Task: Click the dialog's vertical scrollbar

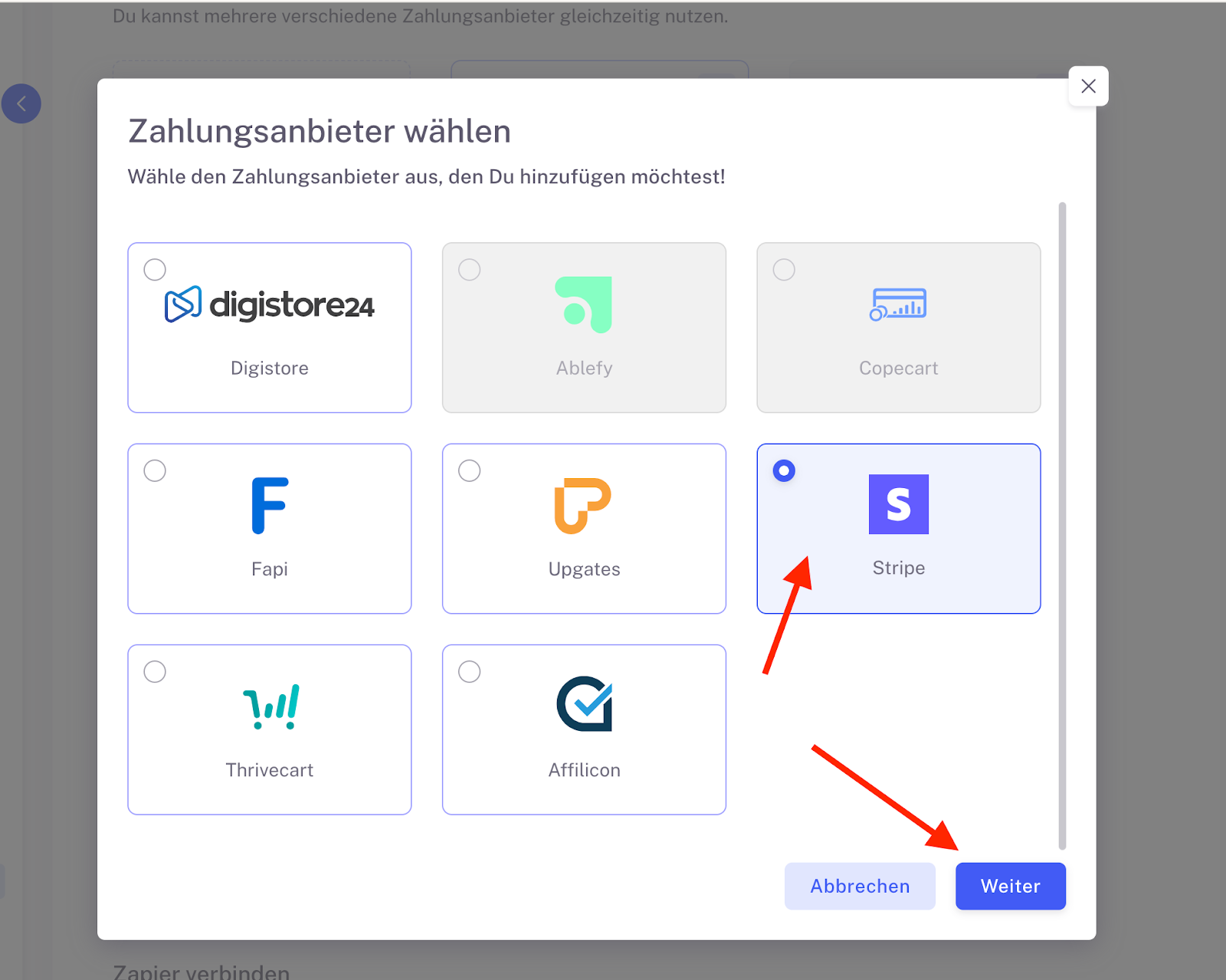Action: (1062, 526)
